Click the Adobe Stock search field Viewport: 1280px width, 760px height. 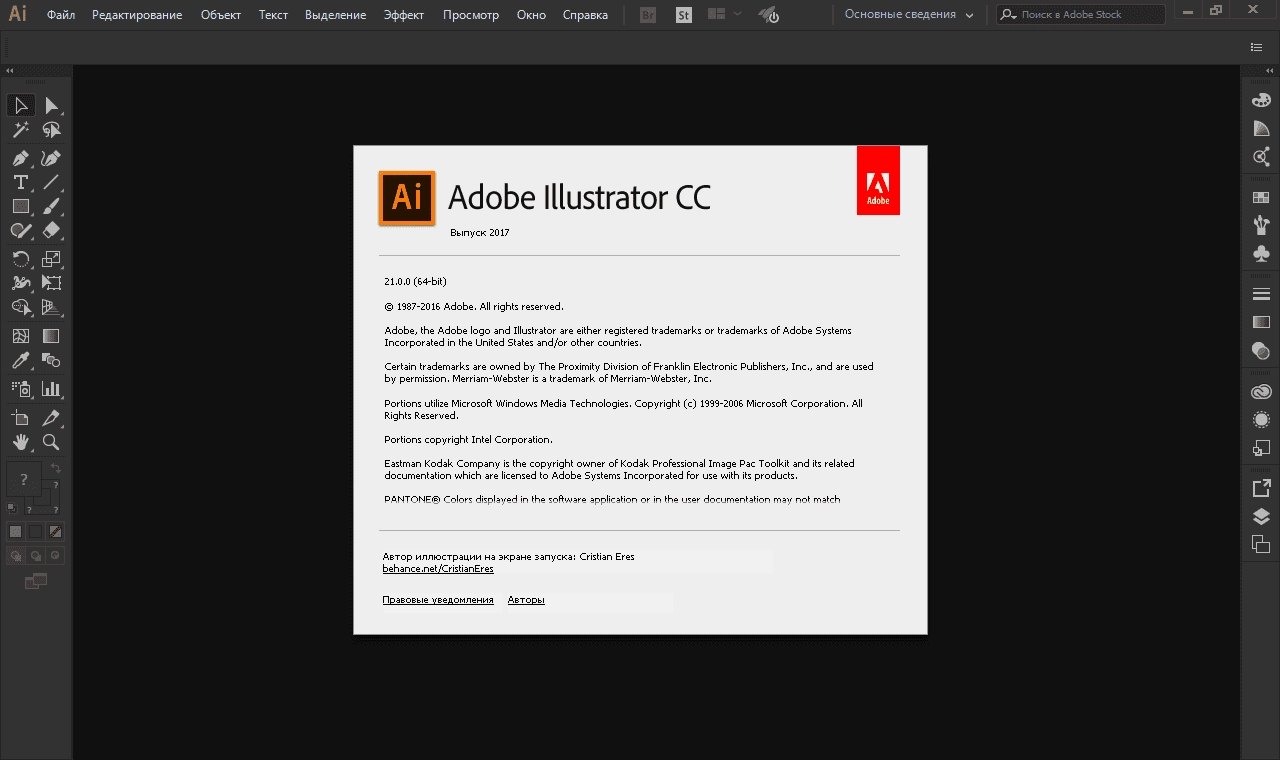click(1081, 15)
